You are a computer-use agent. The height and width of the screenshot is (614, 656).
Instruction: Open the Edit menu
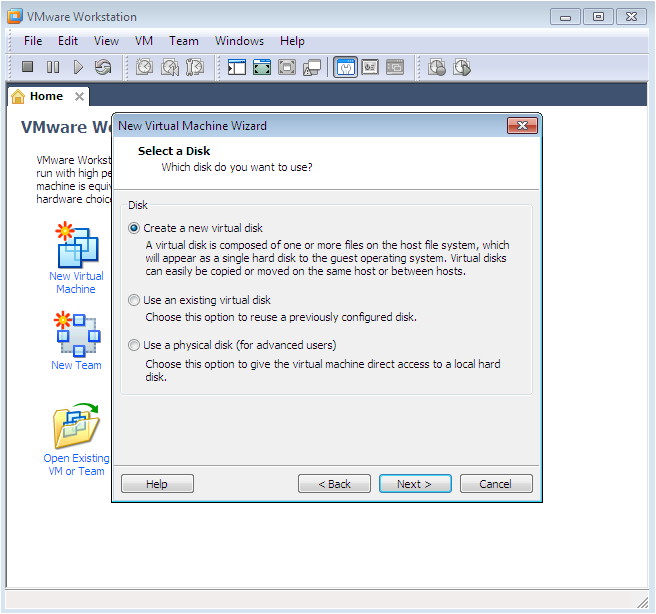click(68, 41)
